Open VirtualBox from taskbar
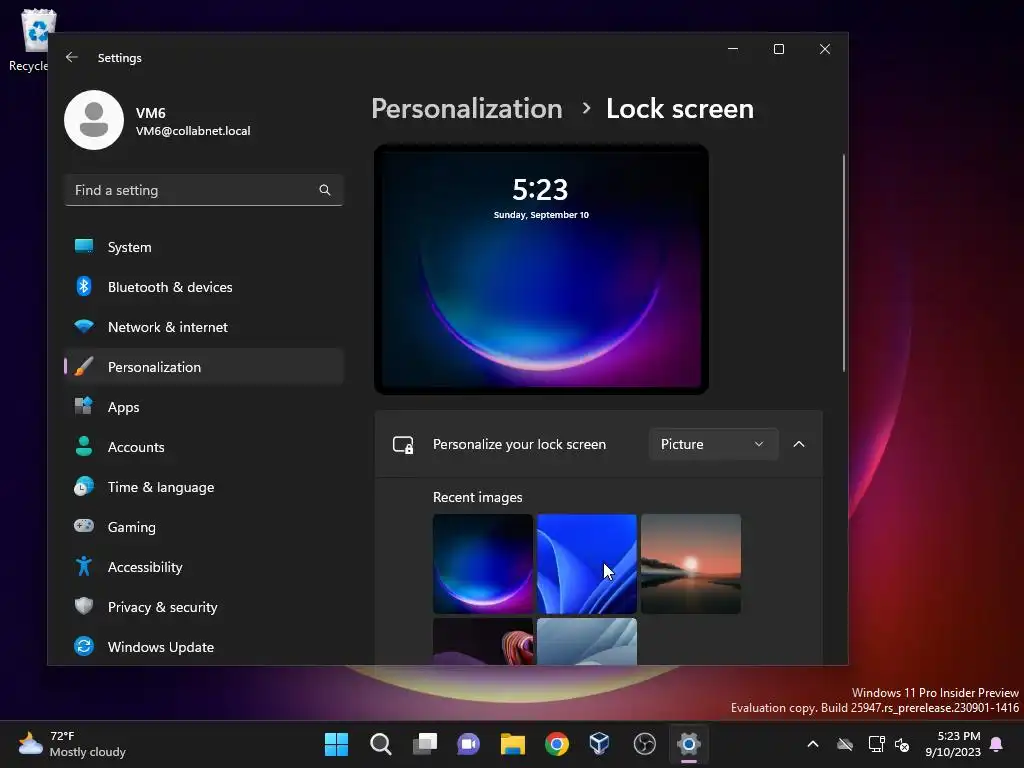 coord(600,744)
